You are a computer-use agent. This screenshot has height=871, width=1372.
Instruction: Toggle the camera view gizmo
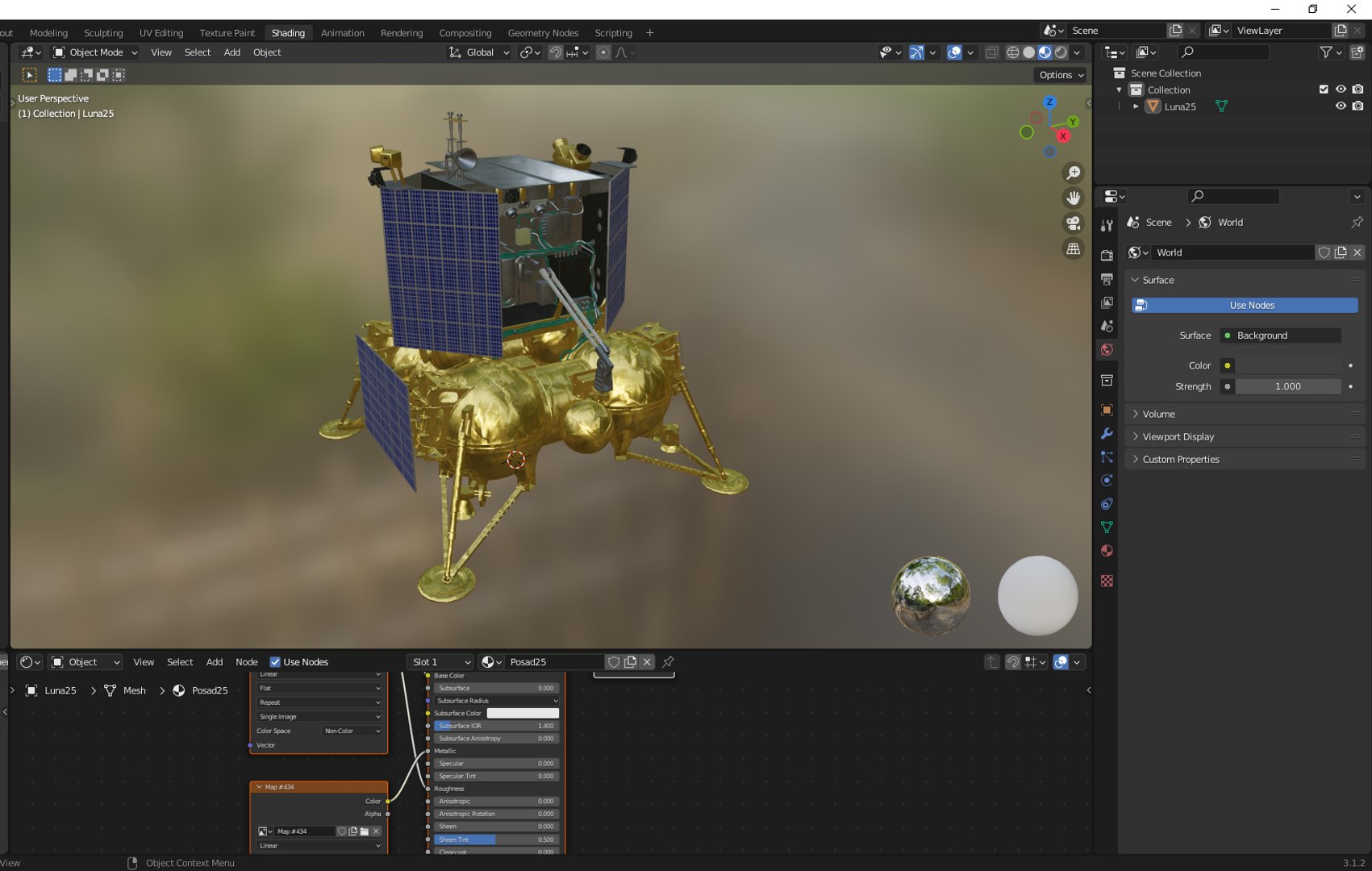click(1073, 223)
